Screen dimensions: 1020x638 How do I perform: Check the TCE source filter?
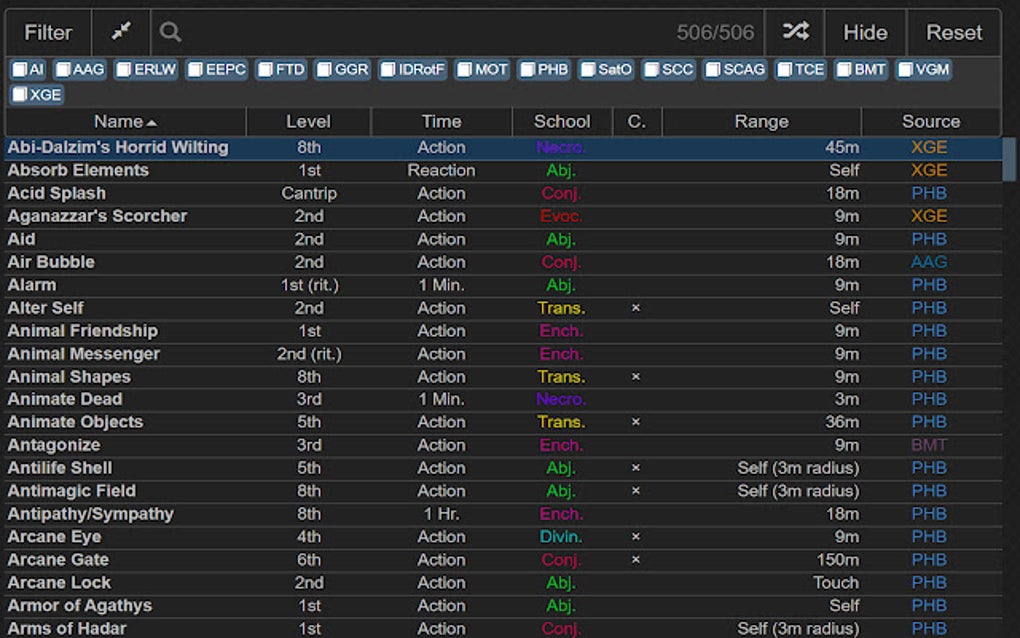tap(784, 70)
